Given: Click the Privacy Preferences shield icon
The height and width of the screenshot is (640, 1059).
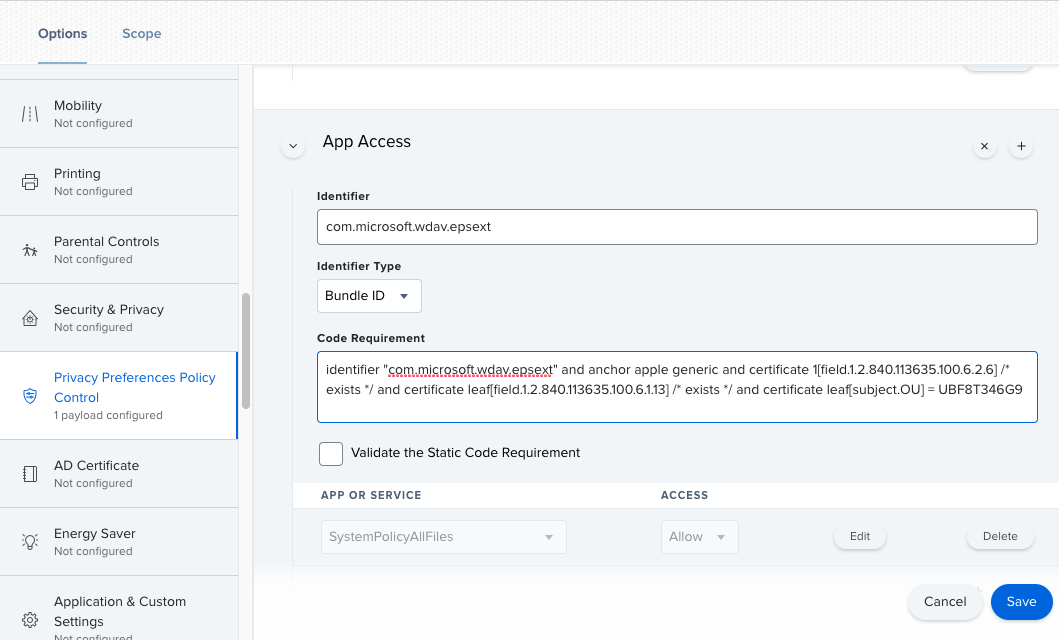Looking at the screenshot, I should [x=30, y=395].
